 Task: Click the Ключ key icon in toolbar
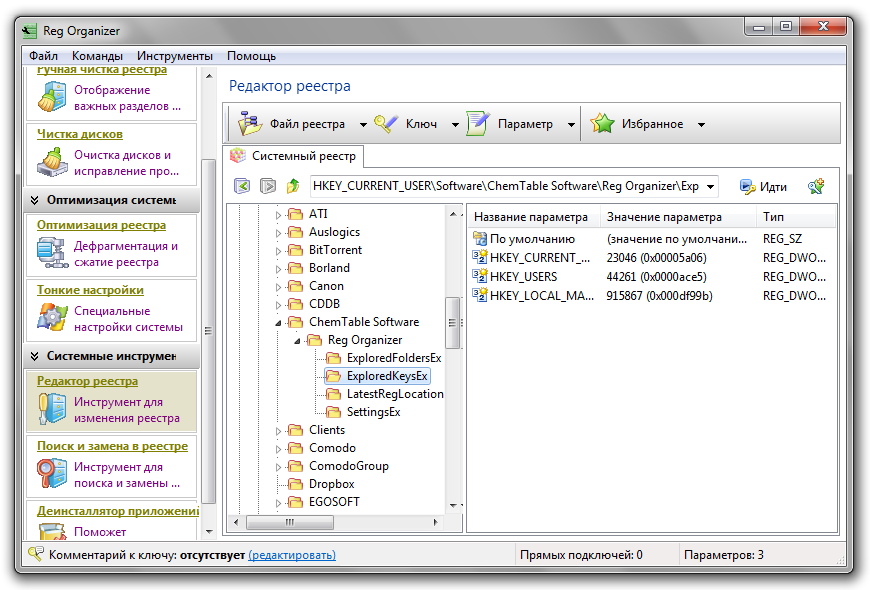386,123
